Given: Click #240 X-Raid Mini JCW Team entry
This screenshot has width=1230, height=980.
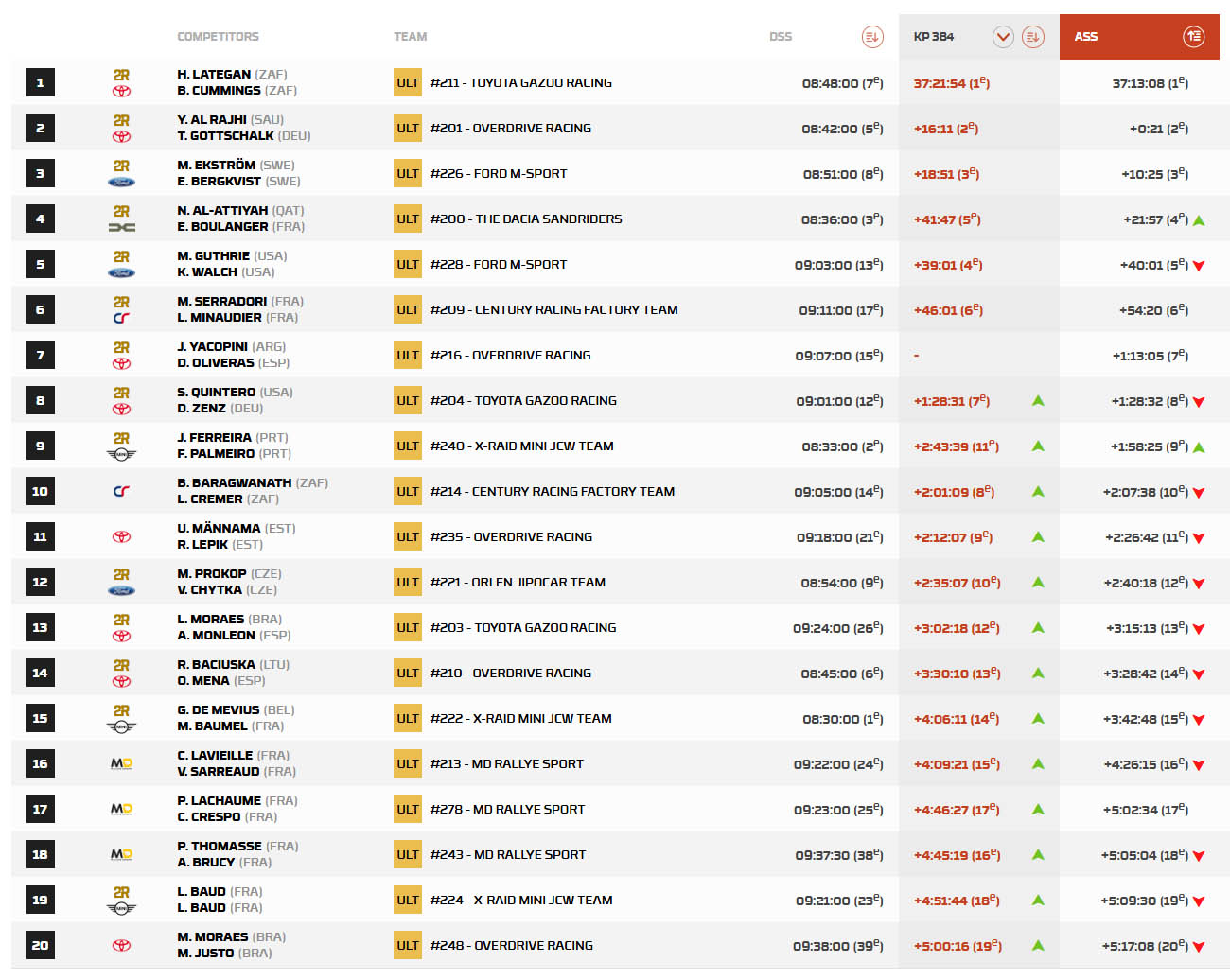Looking at the screenshot, I should click(x=521, y=446).
